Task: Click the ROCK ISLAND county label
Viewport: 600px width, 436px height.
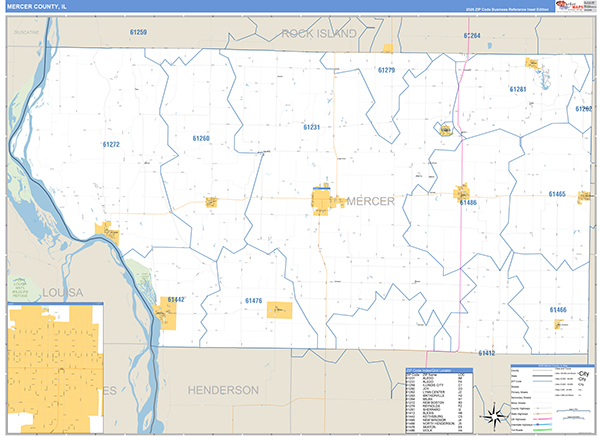Action: click(319, 34)
